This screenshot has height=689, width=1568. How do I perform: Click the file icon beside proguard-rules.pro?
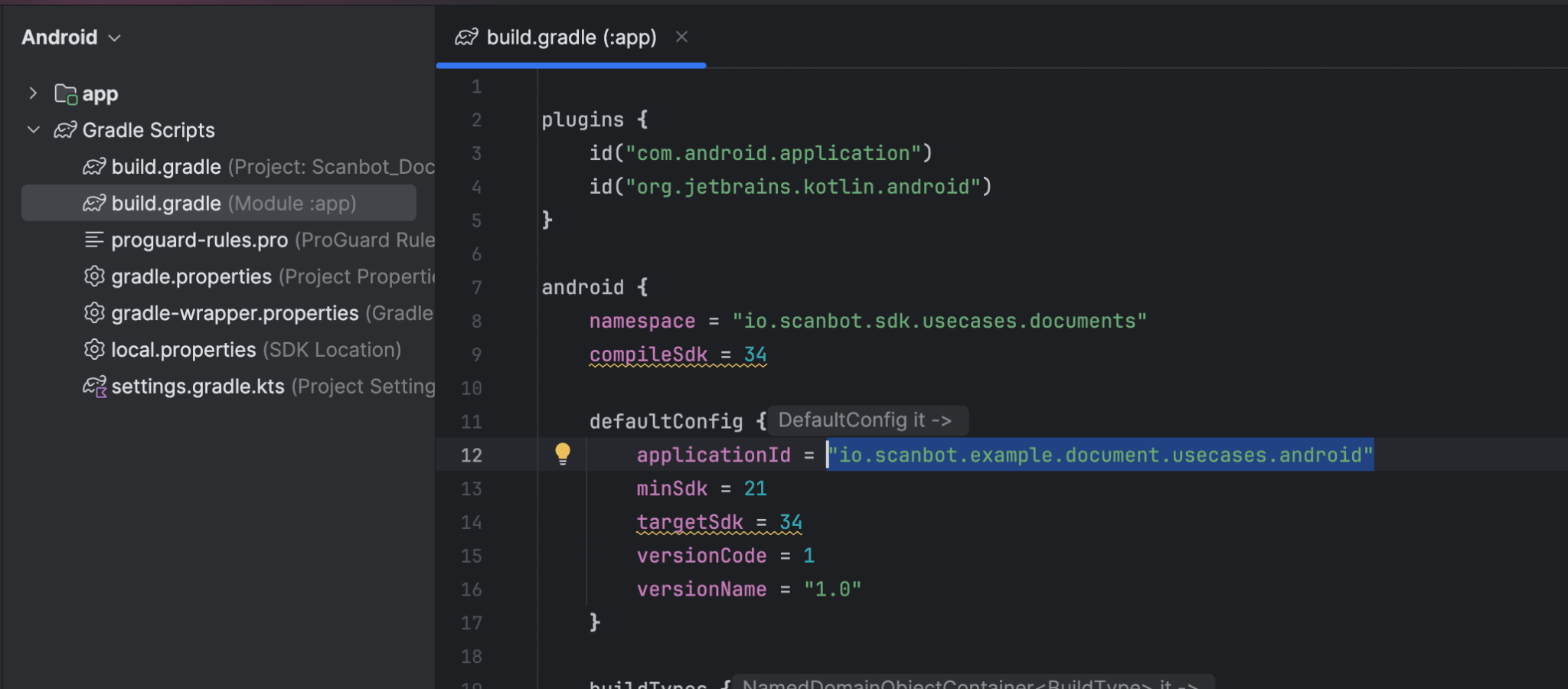tap(93, 240)
